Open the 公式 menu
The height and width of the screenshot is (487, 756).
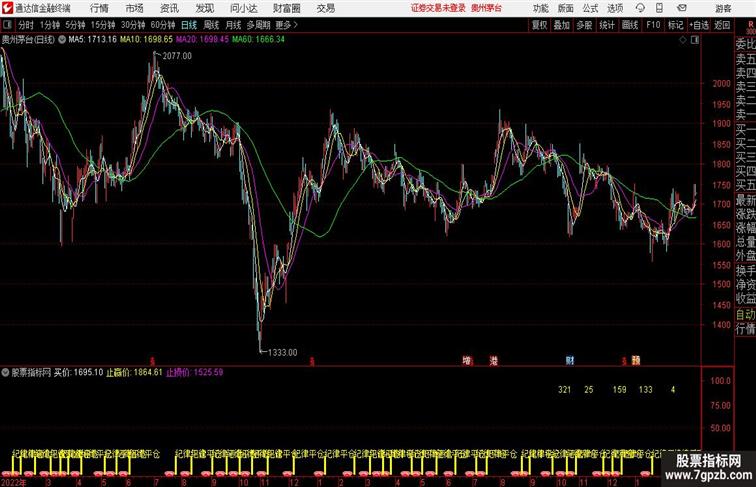pyautogui.click(x=590, y=8)
